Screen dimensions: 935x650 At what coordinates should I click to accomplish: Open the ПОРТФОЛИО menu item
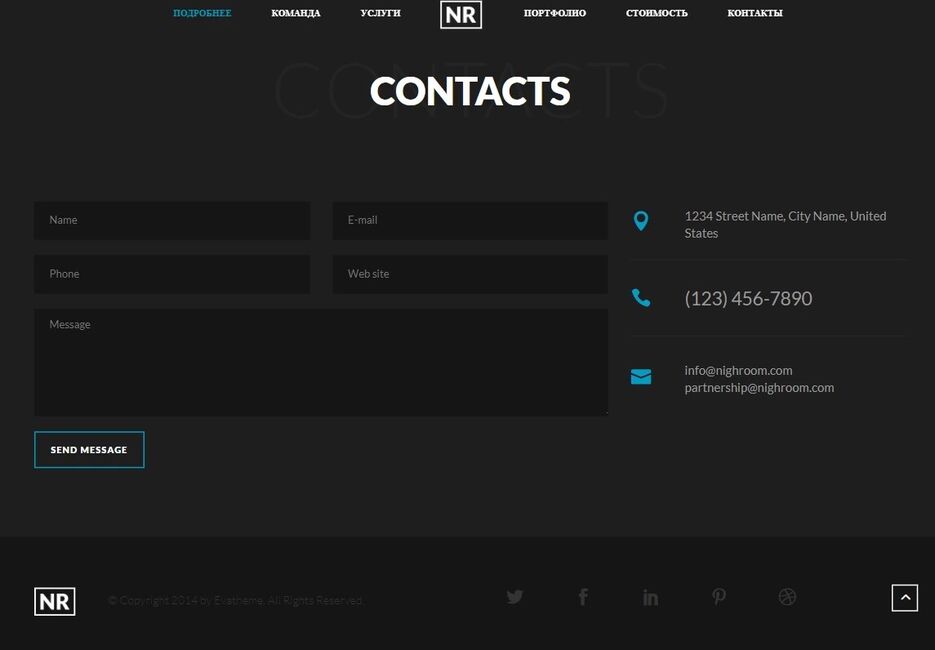pyautogui.click(x=555, y=13)
